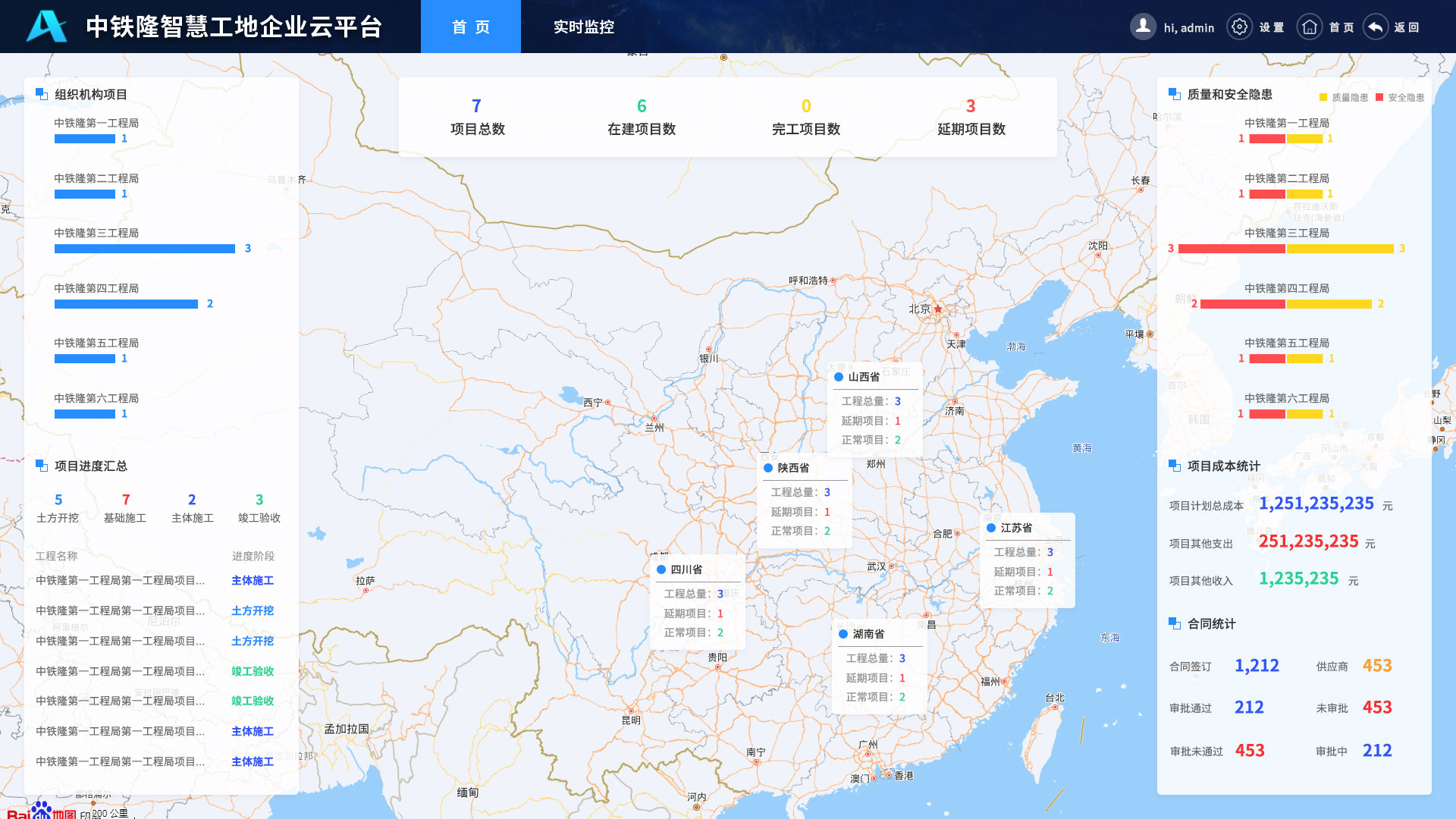Select the 江苏省 map info card
This screenshot has height=819, width=1456.
tap(1028, 560)
